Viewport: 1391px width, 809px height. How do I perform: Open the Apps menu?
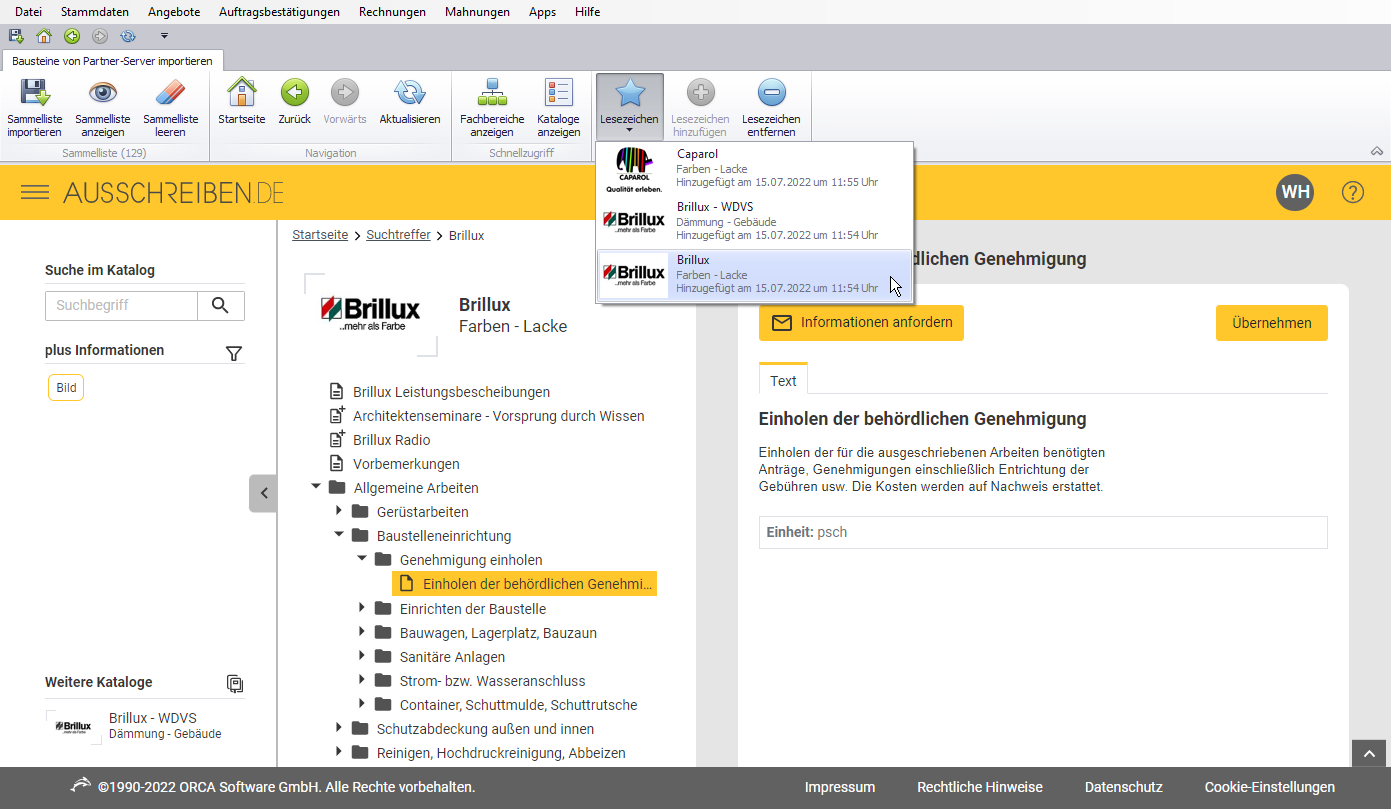tap(543, 12)
